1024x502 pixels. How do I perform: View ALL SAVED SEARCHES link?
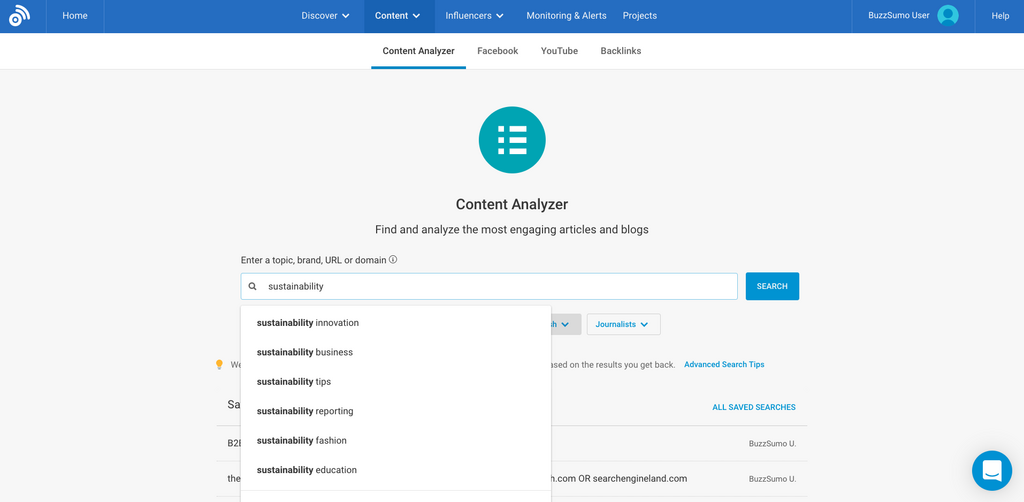coord(753,408)
